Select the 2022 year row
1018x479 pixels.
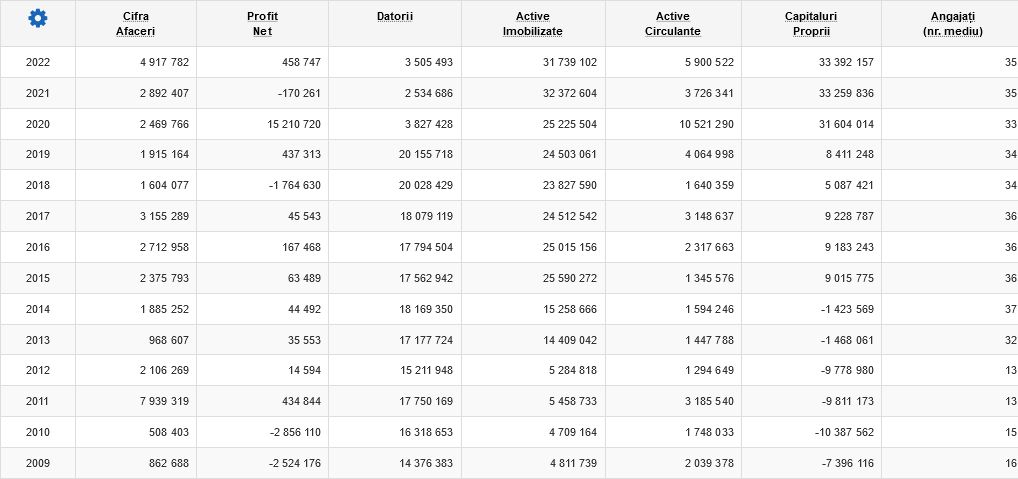pos(509,62)
